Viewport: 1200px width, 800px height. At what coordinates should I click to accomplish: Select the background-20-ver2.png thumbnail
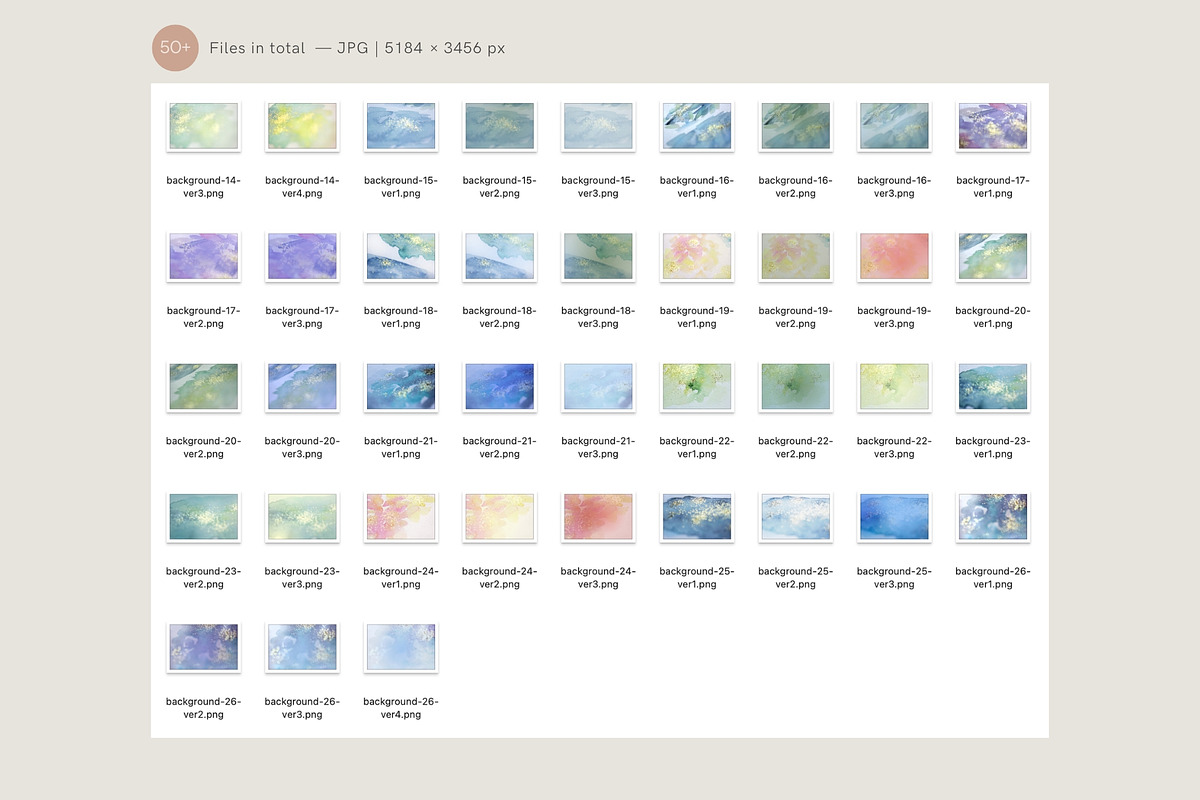click(x=204, y=387)
